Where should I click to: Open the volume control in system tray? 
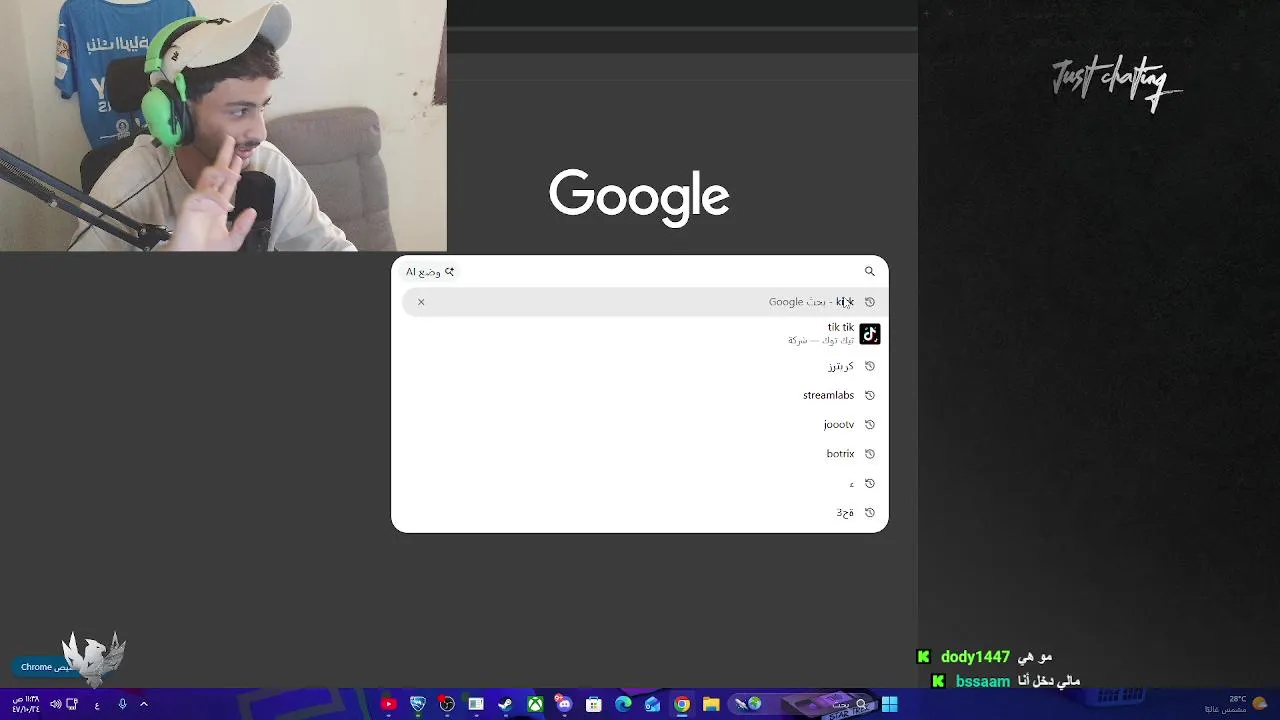[55, 704]
